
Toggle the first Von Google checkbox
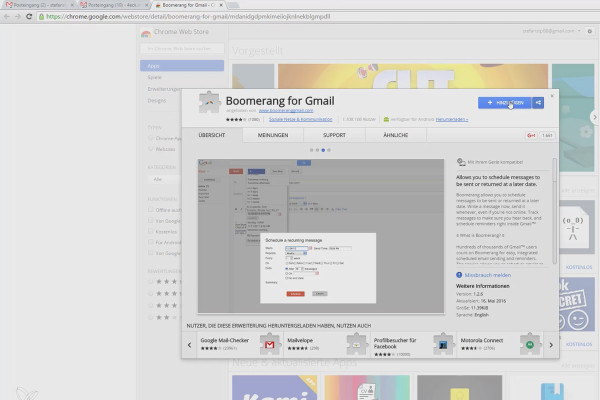point(150,220)
